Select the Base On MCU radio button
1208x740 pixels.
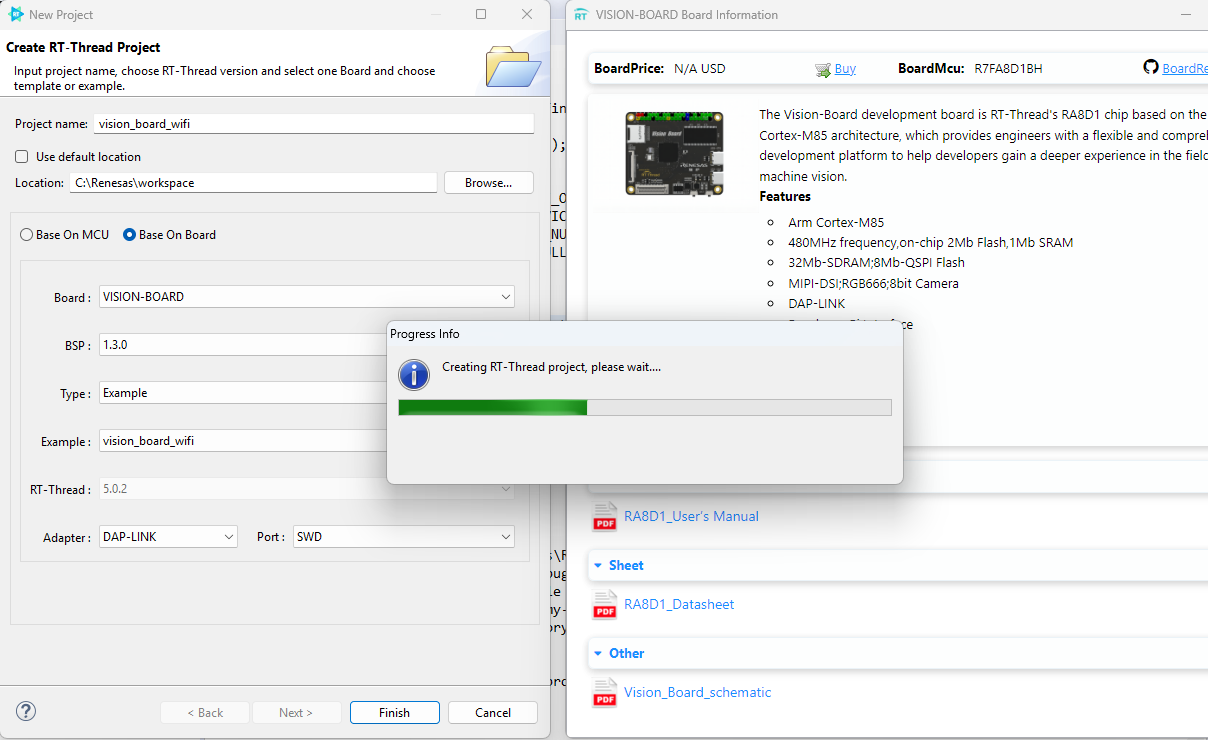[27, 235]
